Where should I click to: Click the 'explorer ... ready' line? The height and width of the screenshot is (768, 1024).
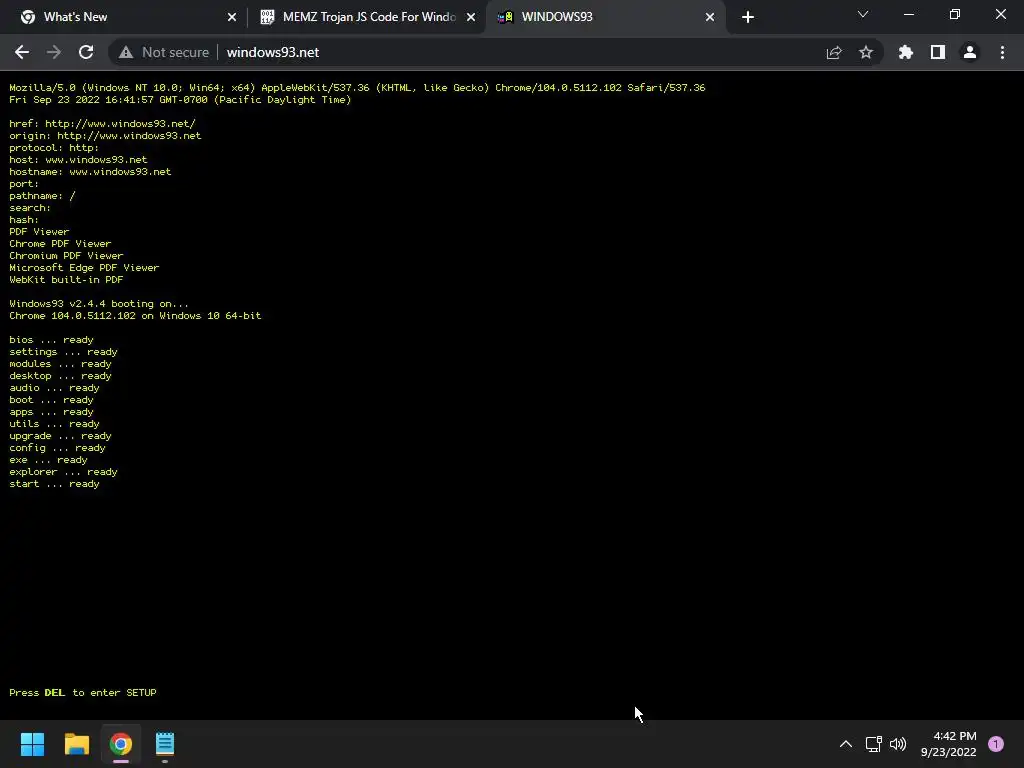tap(63, 472)
